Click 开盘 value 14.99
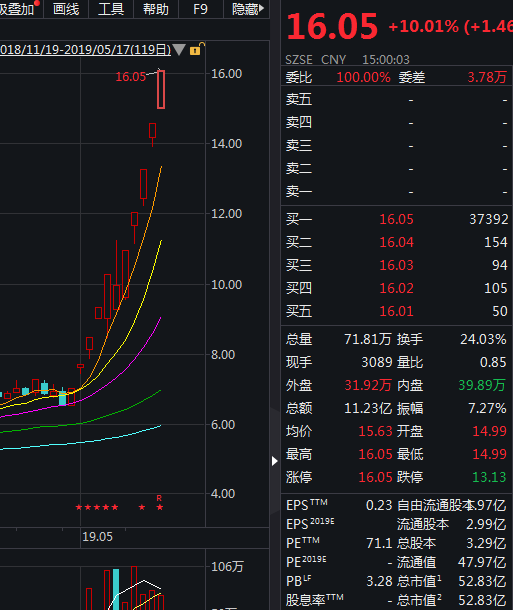This screenshot has height=610, width=513. point(489,431)
